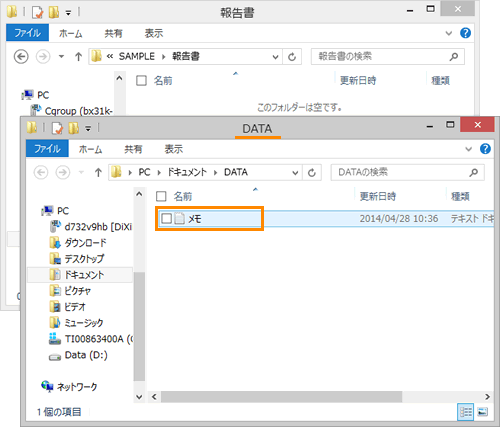500x427 pixels.
Task: Click Back arrow in DATA window
Action: coord(41,172)
